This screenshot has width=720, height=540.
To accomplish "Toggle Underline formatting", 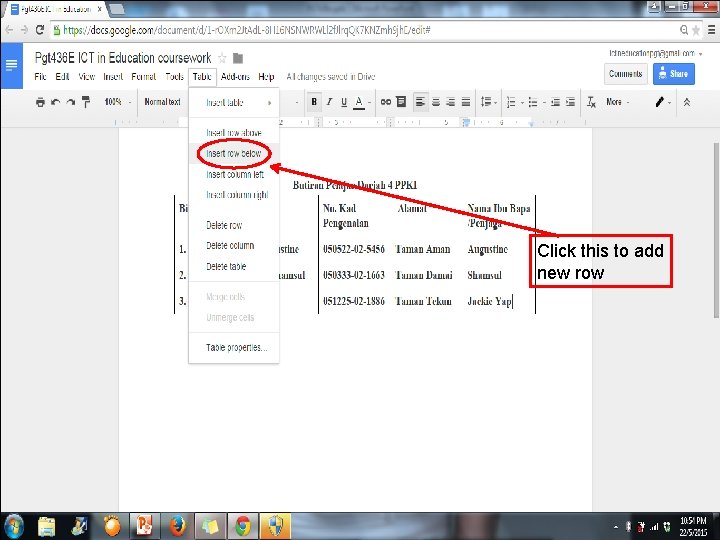I will (344, 102).
